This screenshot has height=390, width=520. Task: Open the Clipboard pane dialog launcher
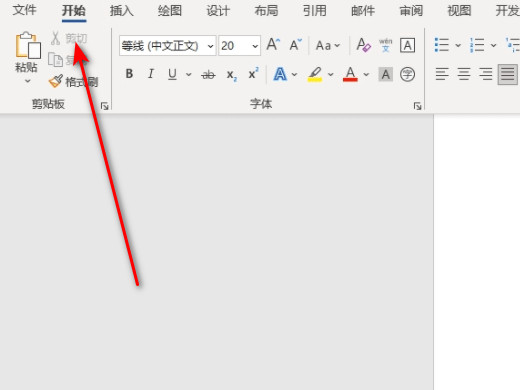pyautogui.click(x=105, y=106)
